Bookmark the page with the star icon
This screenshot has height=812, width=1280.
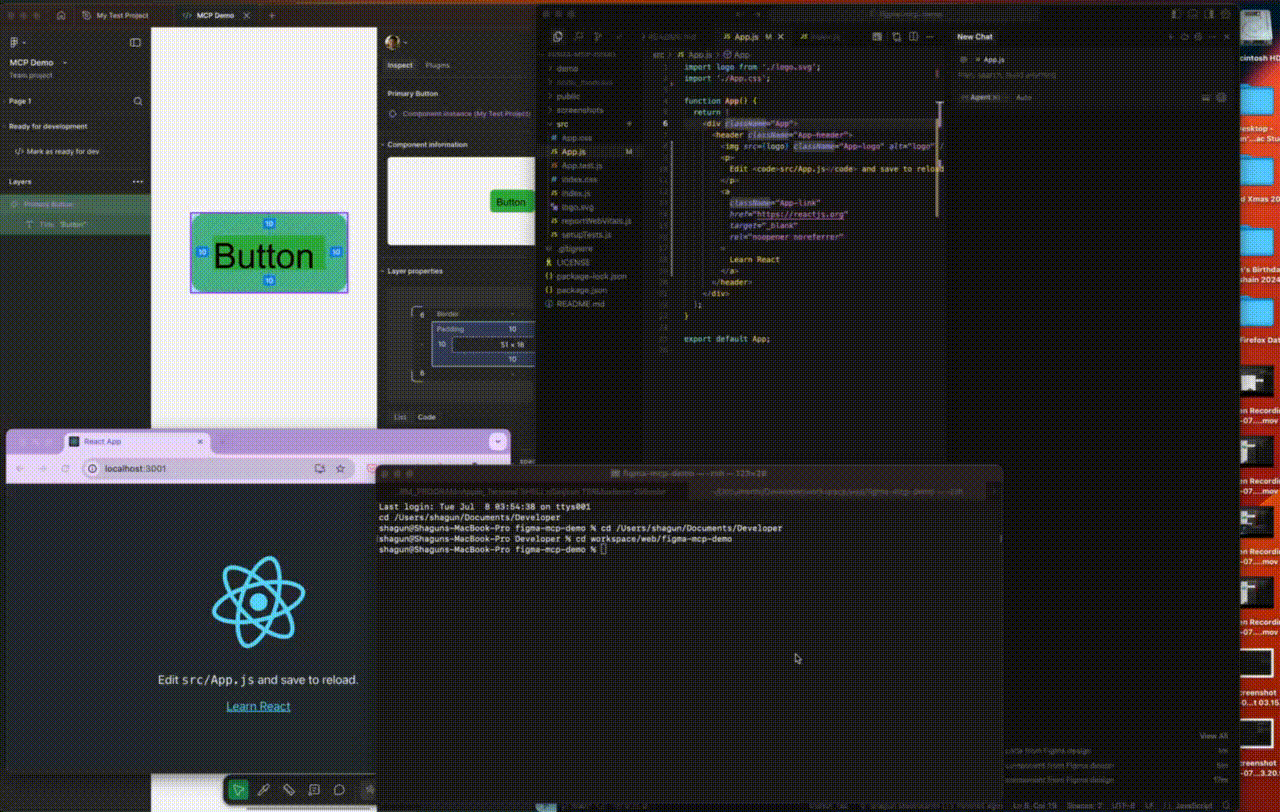tap(340, 468)
